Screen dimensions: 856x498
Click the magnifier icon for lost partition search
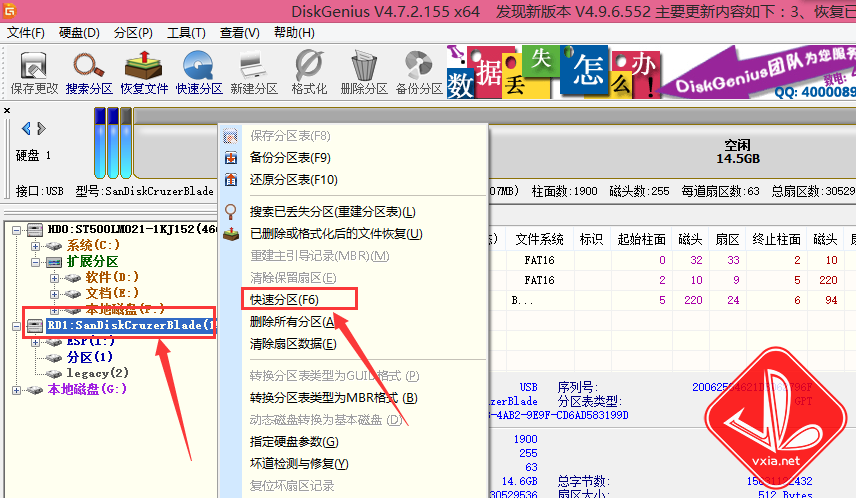click(x=231, y=212)
